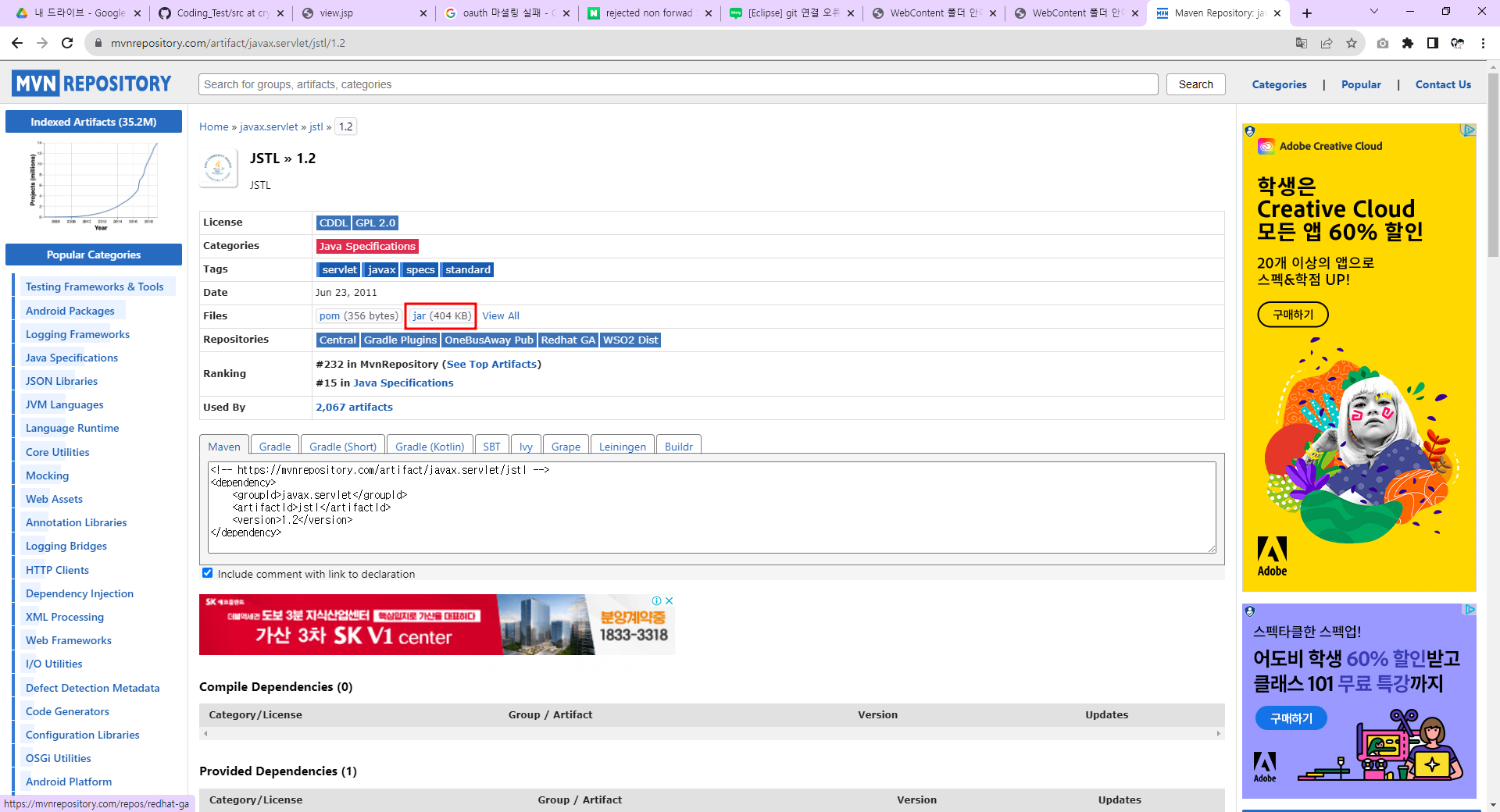
Task: Bookmark this page with the star icon
Action: pyautogui.click(x=1352, y=43)
